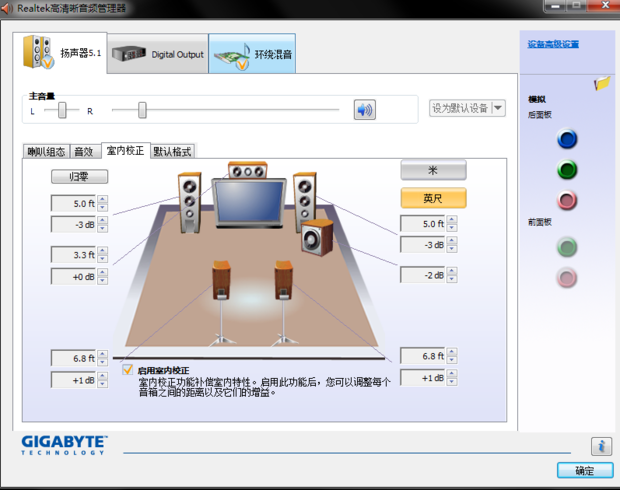The height and width of the screenshot is (490, 620).
Task: Switch units to feet with 英尺 button
Action: pyautogui.click(x=433, y=198)
